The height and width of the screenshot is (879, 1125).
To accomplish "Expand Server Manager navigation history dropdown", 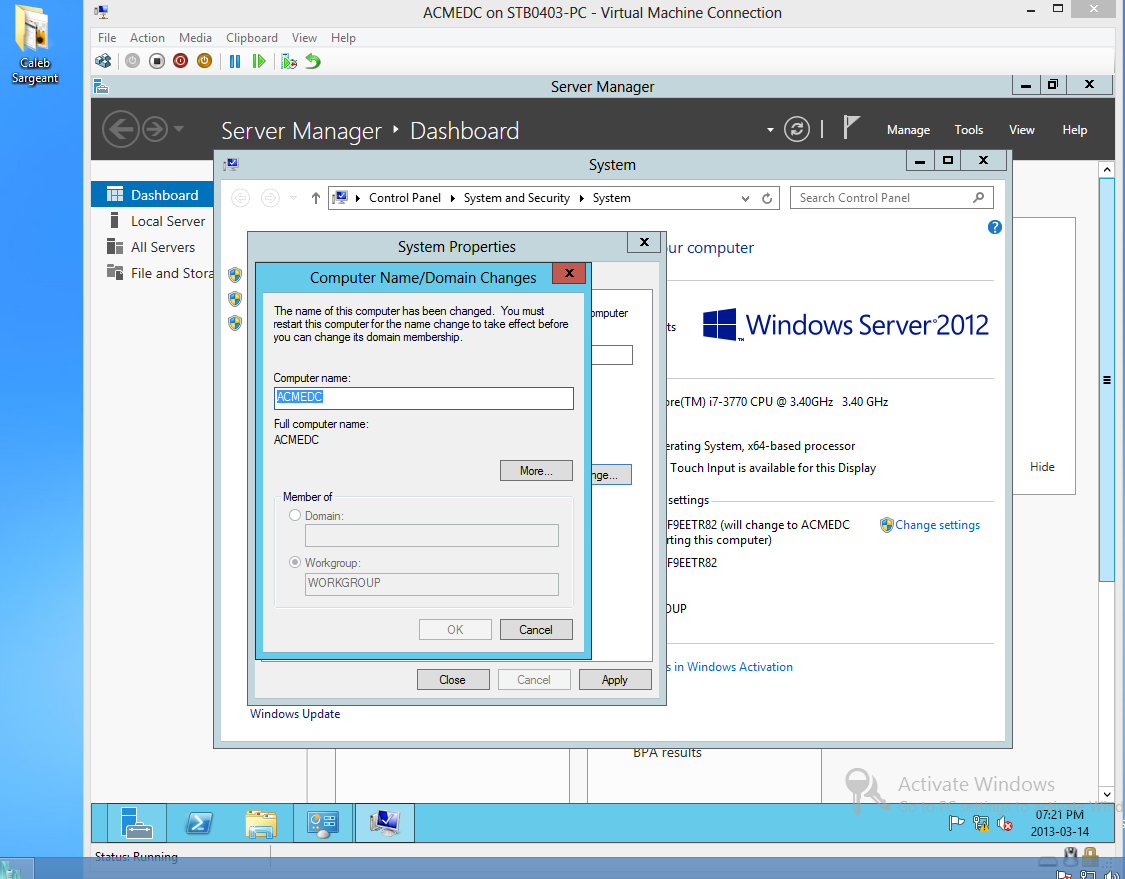I will [179, 129].
